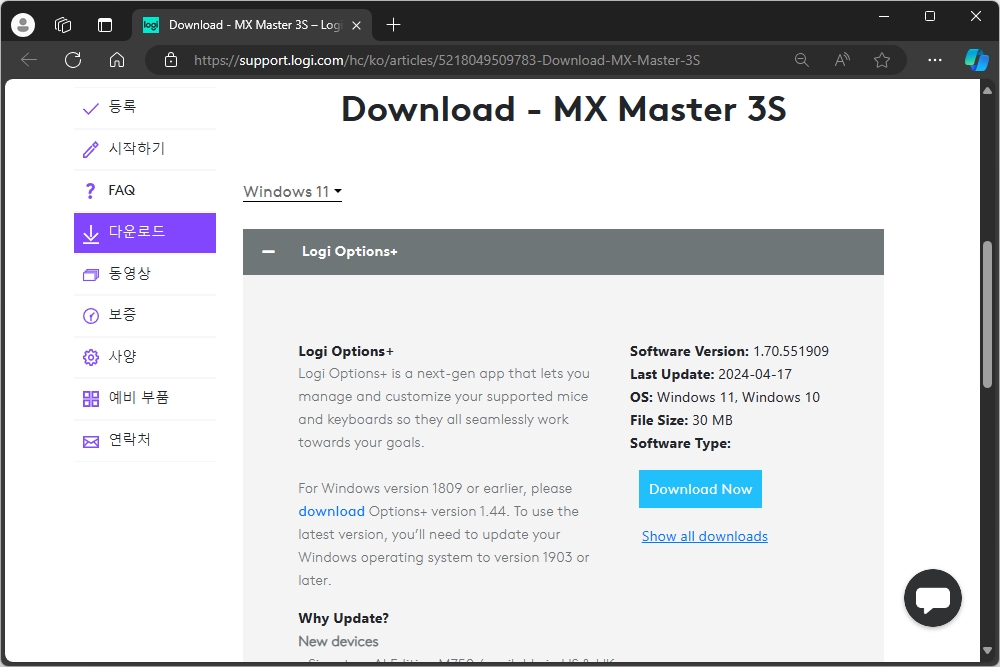Open the 연락처 sidebar item

pyautogui.click(x=145, y=440)
